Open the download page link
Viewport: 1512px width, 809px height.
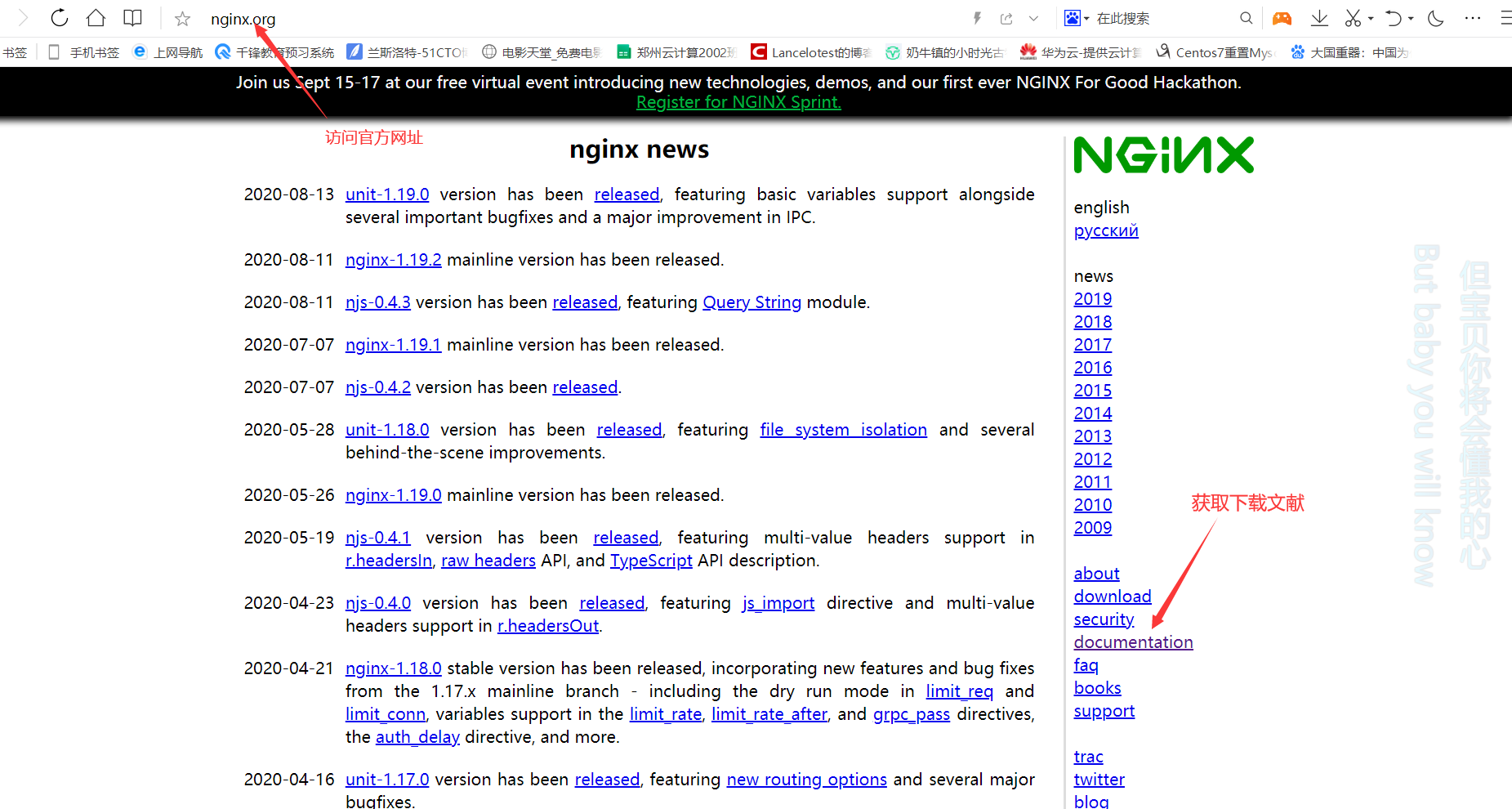[1113, 597]
